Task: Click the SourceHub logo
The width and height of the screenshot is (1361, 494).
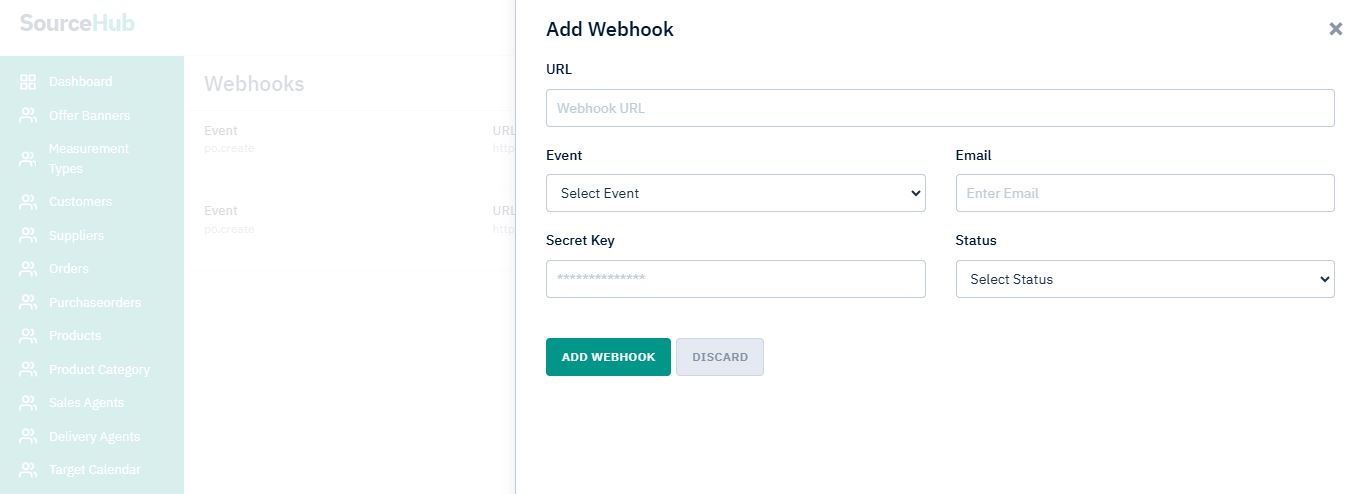Action: click(77, 23)
